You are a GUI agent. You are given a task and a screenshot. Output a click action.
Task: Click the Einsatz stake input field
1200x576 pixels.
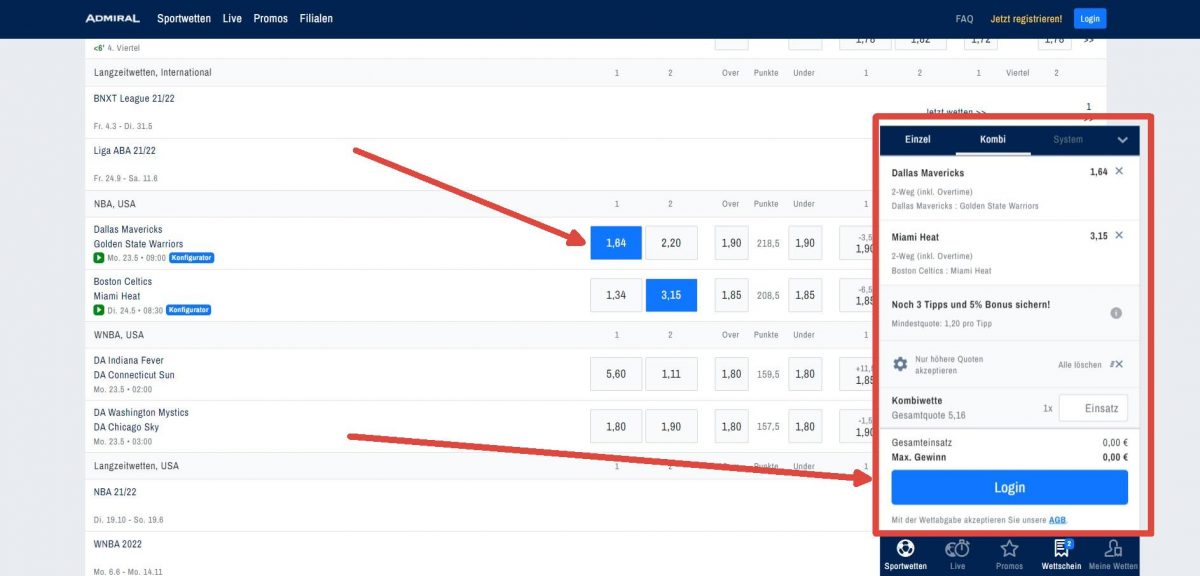pos(1093,408)
